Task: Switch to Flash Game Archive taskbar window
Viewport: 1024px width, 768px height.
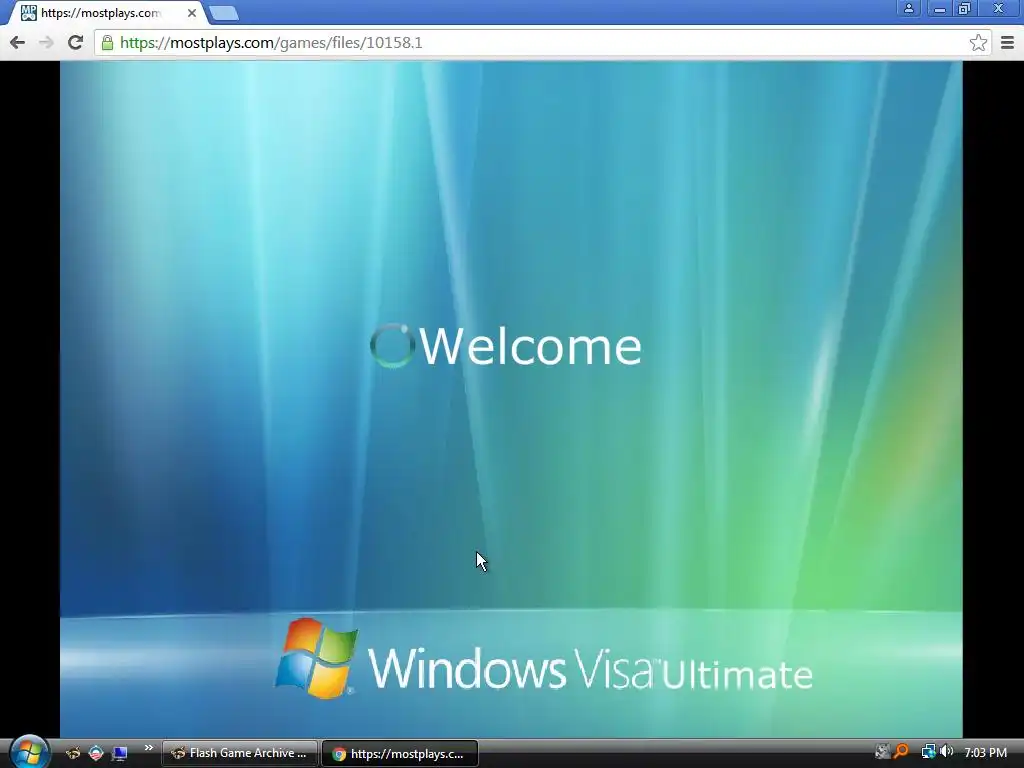Action: 240,754
